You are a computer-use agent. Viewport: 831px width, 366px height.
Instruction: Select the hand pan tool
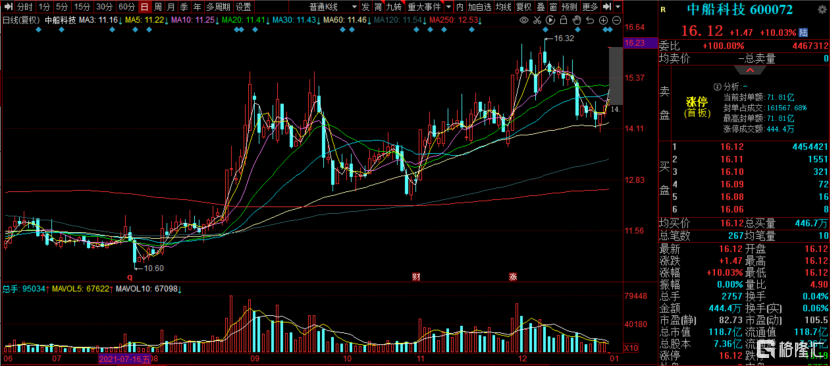pos(576,20)
